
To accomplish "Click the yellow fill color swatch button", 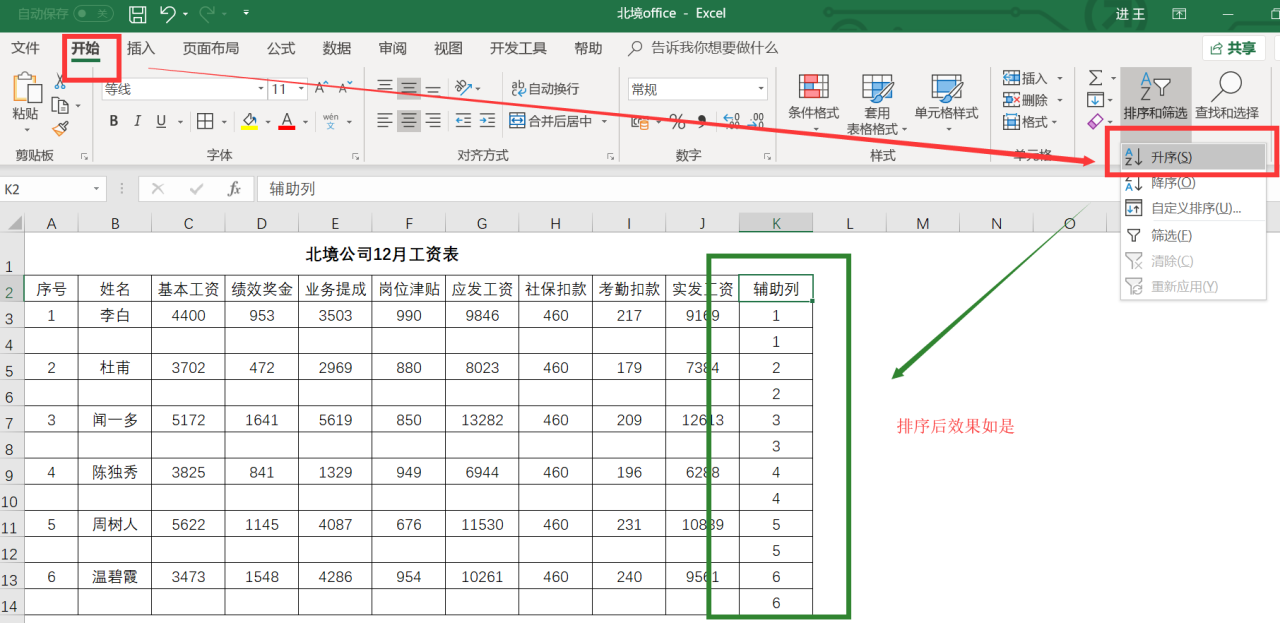I will point(250,121).
